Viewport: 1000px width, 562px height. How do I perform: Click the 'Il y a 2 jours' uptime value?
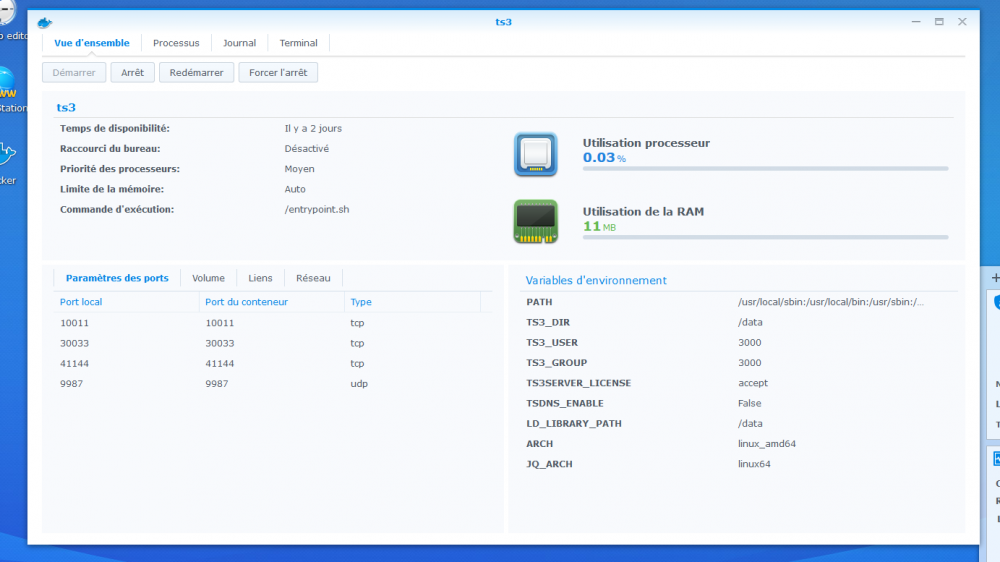pyautogui.click(x=313, y=128)
